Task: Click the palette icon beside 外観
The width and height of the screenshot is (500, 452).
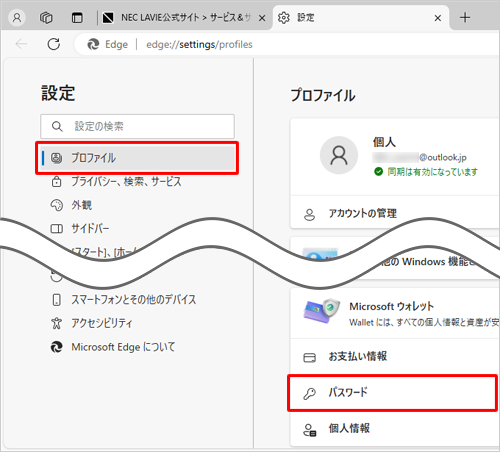Action: point(57,205)
